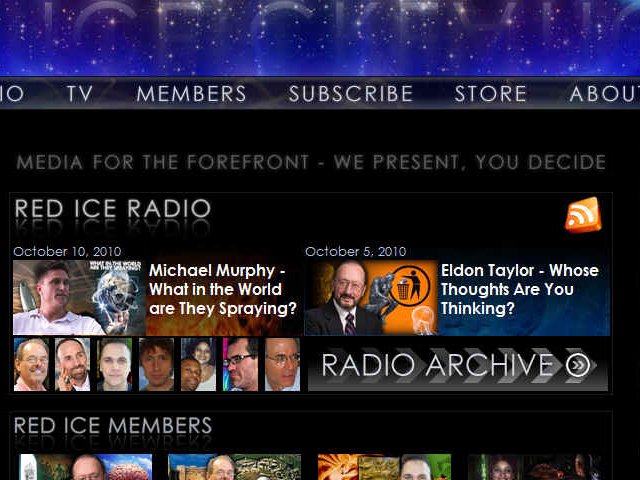Select the first small guest portrait thumbnail

pyautogui.click(x=31, y=364)
